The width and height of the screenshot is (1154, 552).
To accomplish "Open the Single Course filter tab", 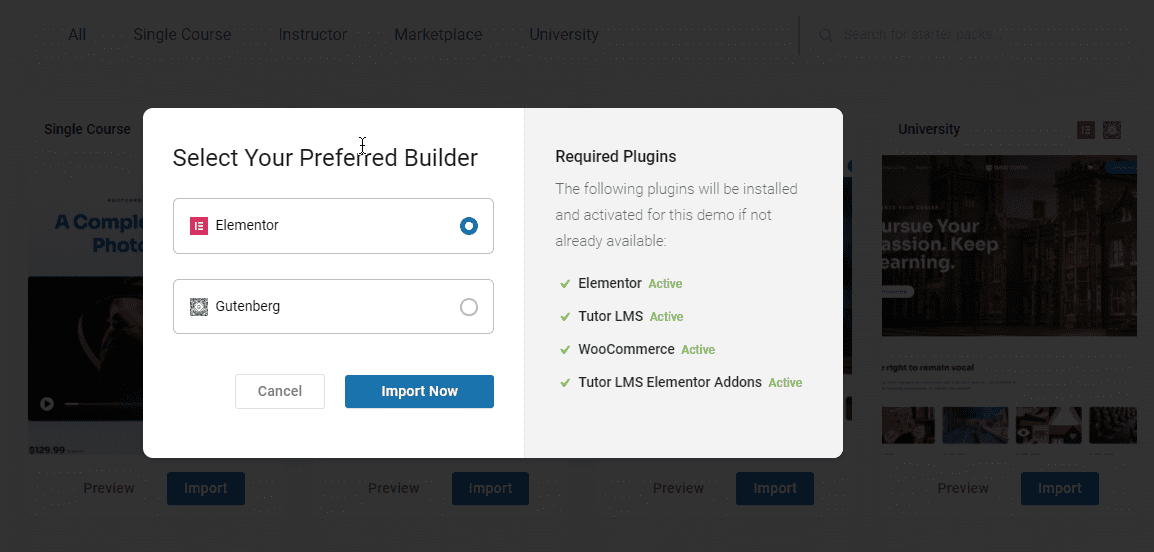I will tap(183, 35).
